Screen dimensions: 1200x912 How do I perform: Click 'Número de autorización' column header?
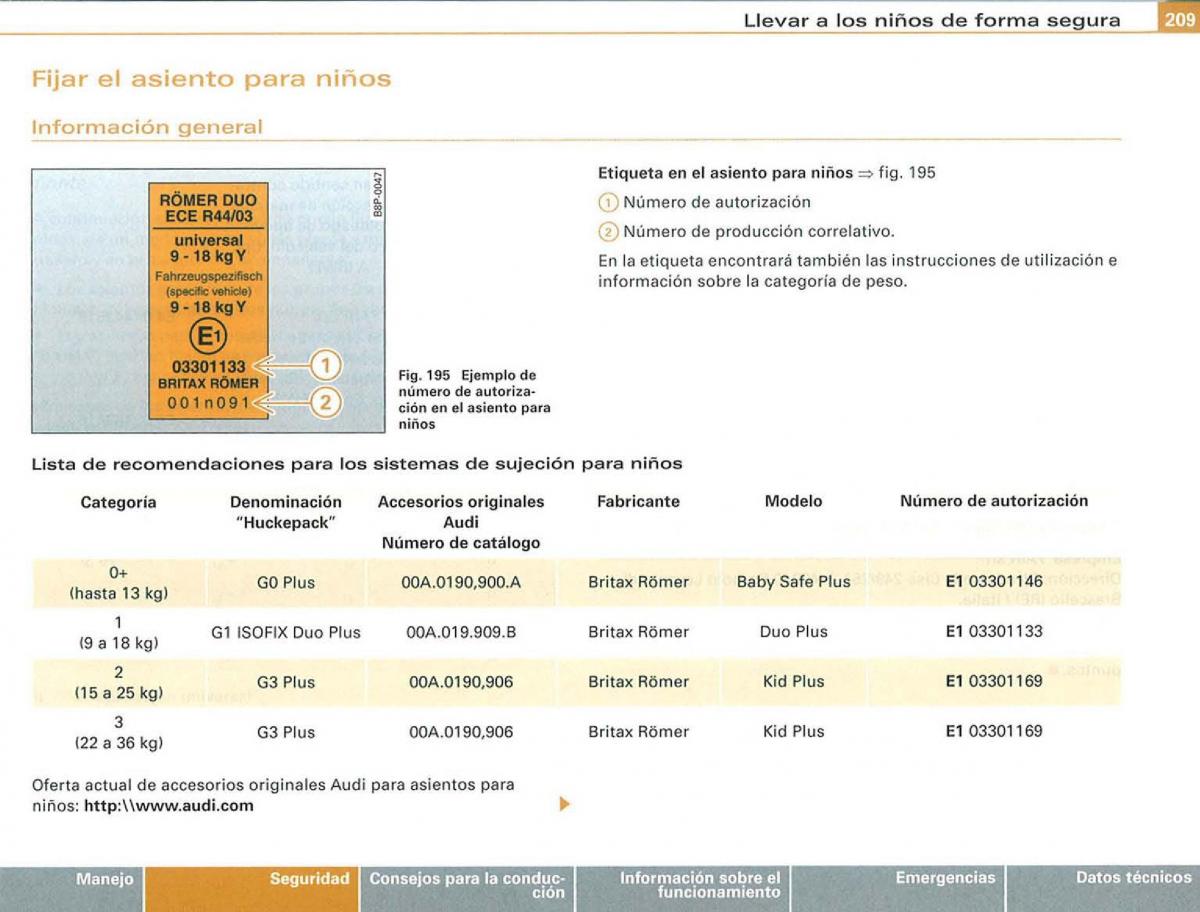(x=994, y=501)
